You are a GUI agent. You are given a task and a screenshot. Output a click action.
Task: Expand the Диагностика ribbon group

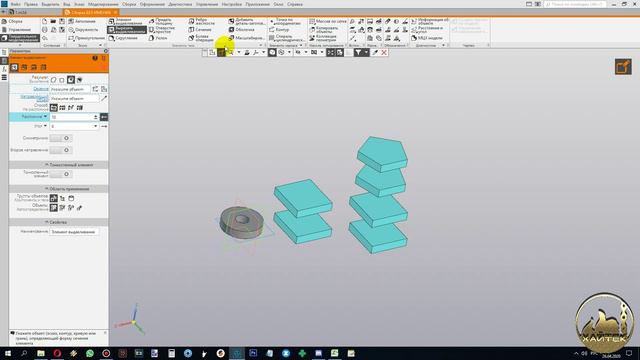click(x=444, y=45)
